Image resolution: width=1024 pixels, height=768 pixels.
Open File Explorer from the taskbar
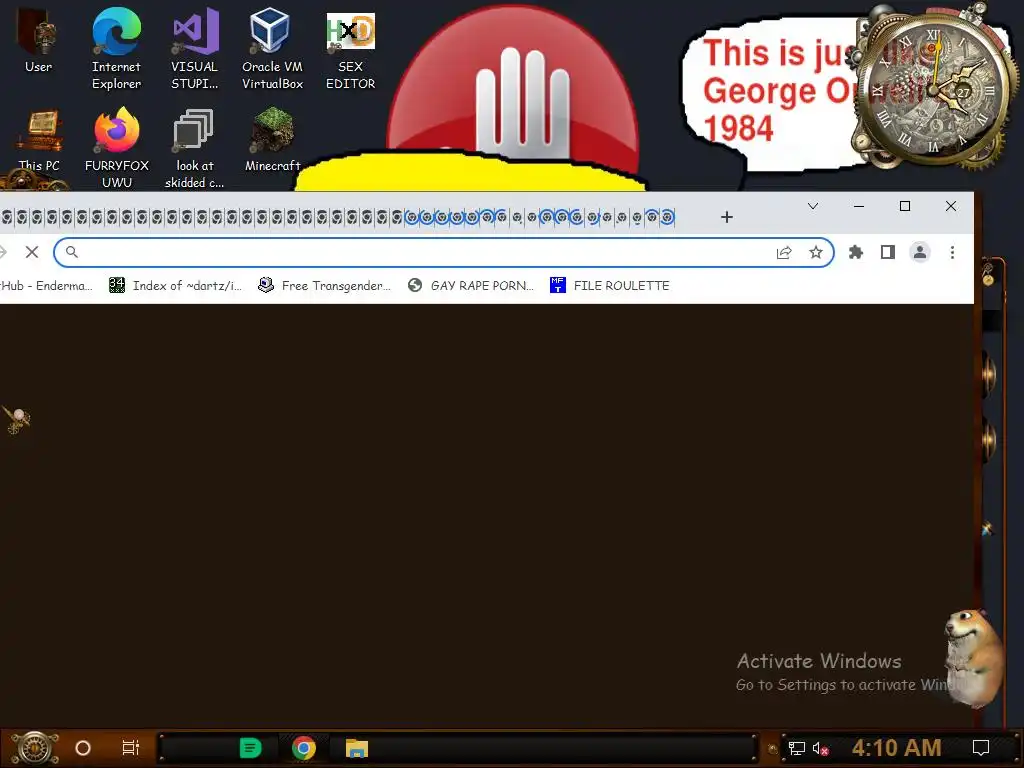tap(357, 748)
